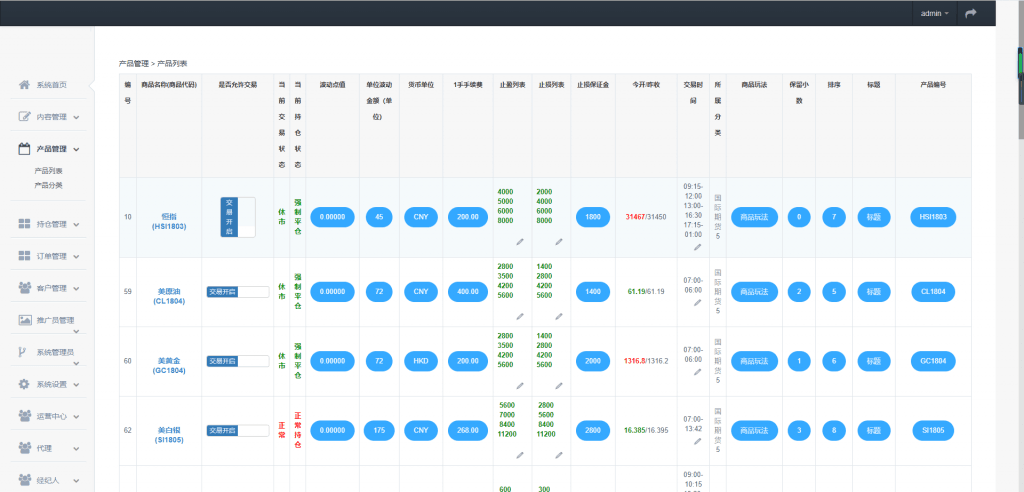
Task: Click the grid icon for 持仓管理
Action: tap(24, 224)
